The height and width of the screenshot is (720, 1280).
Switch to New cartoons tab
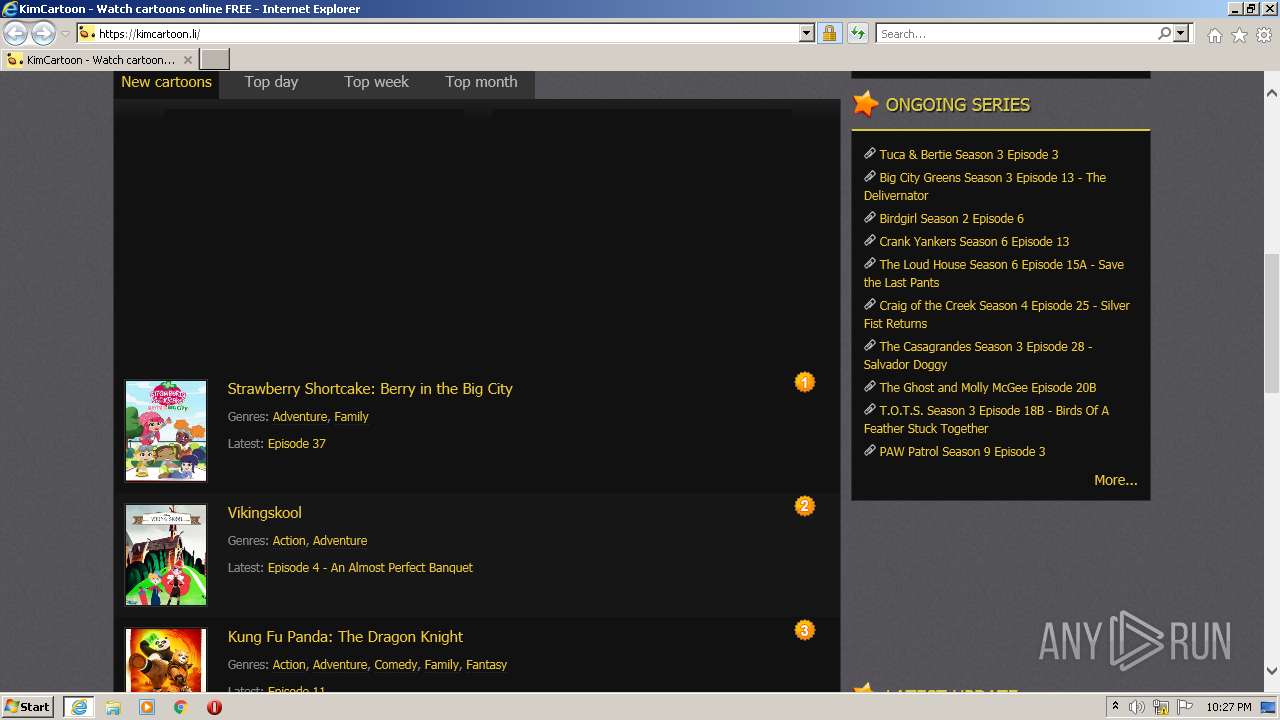[x=166, y=82]
